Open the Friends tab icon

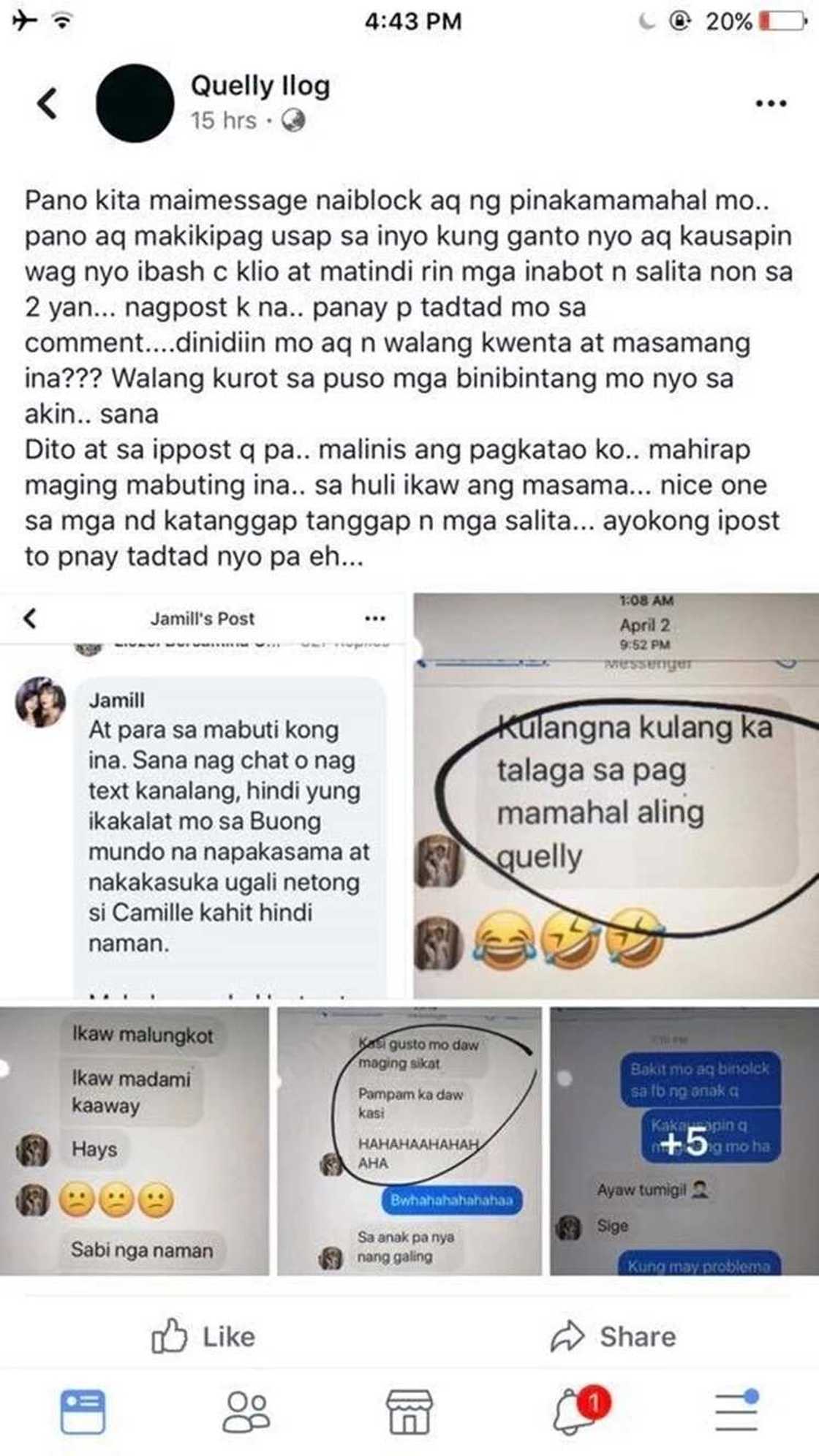pos(246,1411)
